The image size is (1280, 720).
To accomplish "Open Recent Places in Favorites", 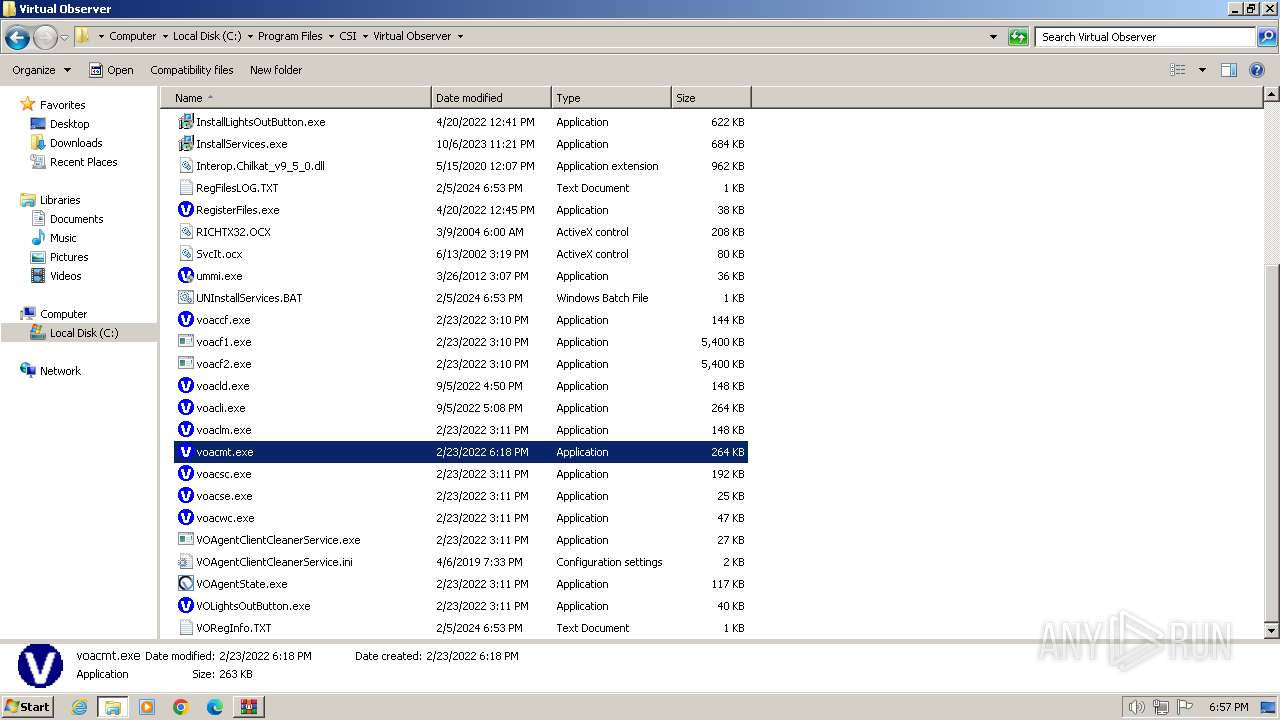I will coord(84,162).
